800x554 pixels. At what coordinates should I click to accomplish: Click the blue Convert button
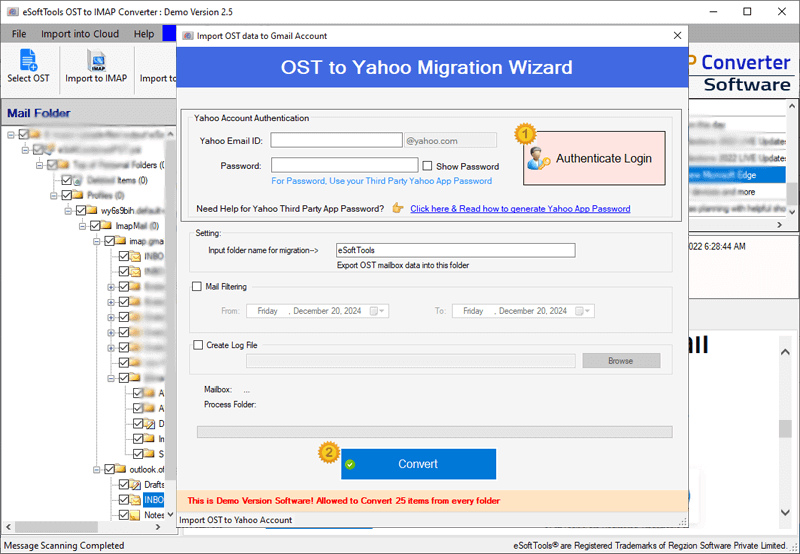coord(418,464)
